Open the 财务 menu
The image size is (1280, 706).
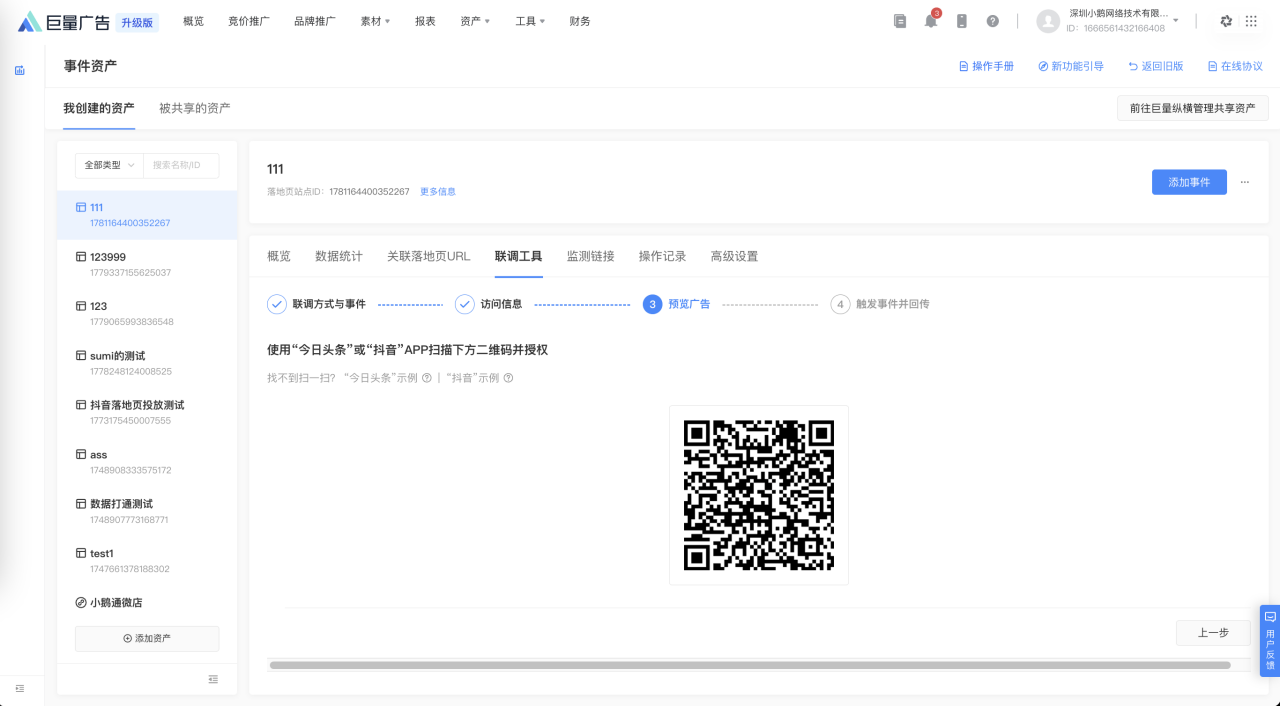tap(580, 21)
